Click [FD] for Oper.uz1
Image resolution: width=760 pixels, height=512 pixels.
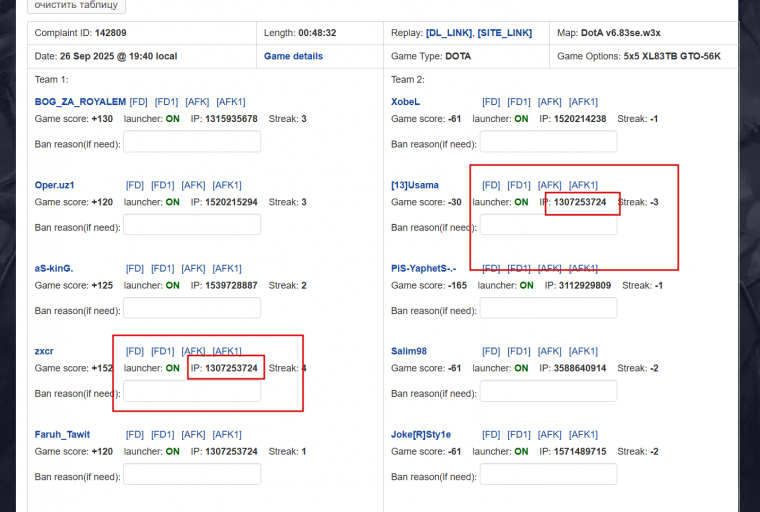click(135, 185)
